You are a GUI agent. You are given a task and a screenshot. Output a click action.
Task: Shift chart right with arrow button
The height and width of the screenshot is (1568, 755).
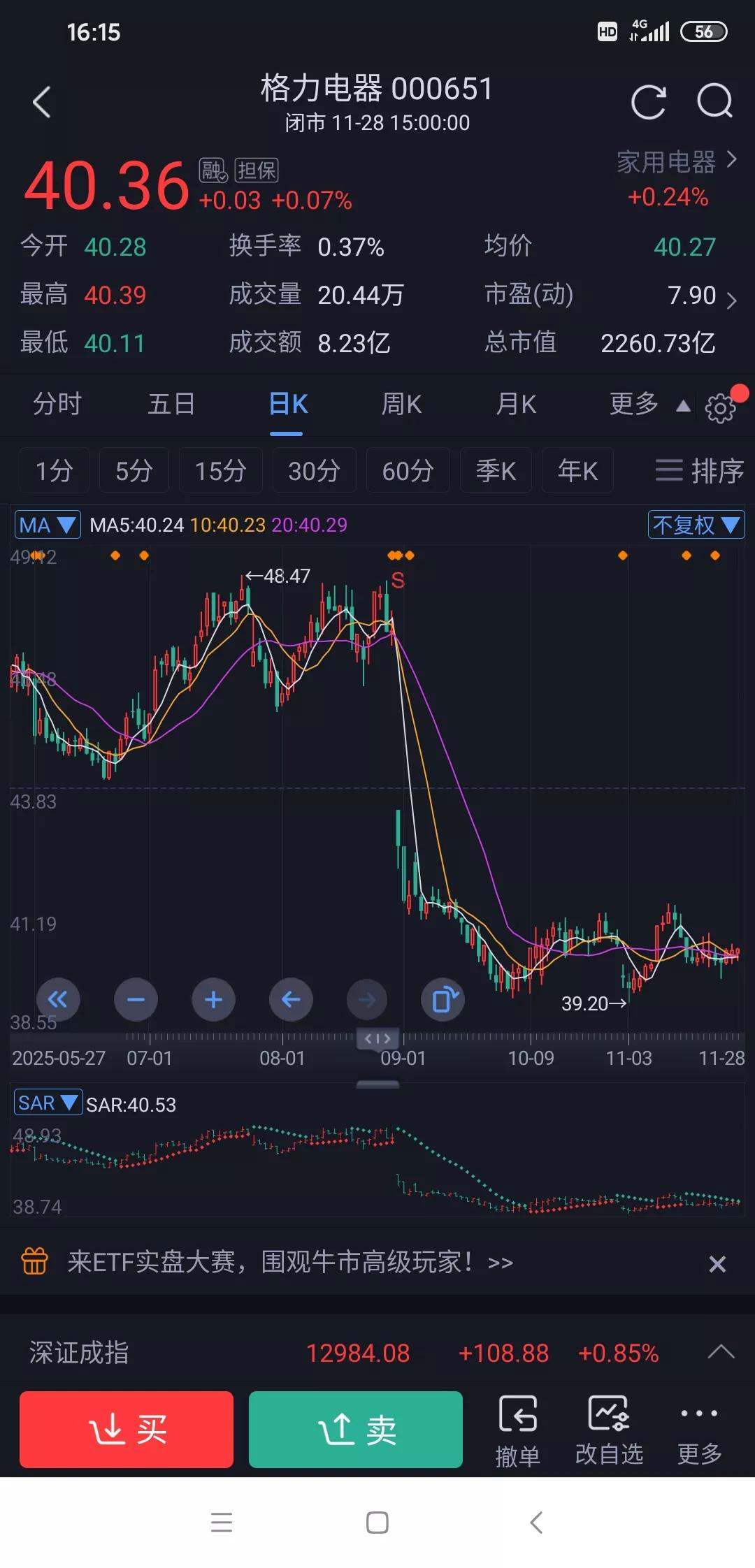(x=367, y=1000)
